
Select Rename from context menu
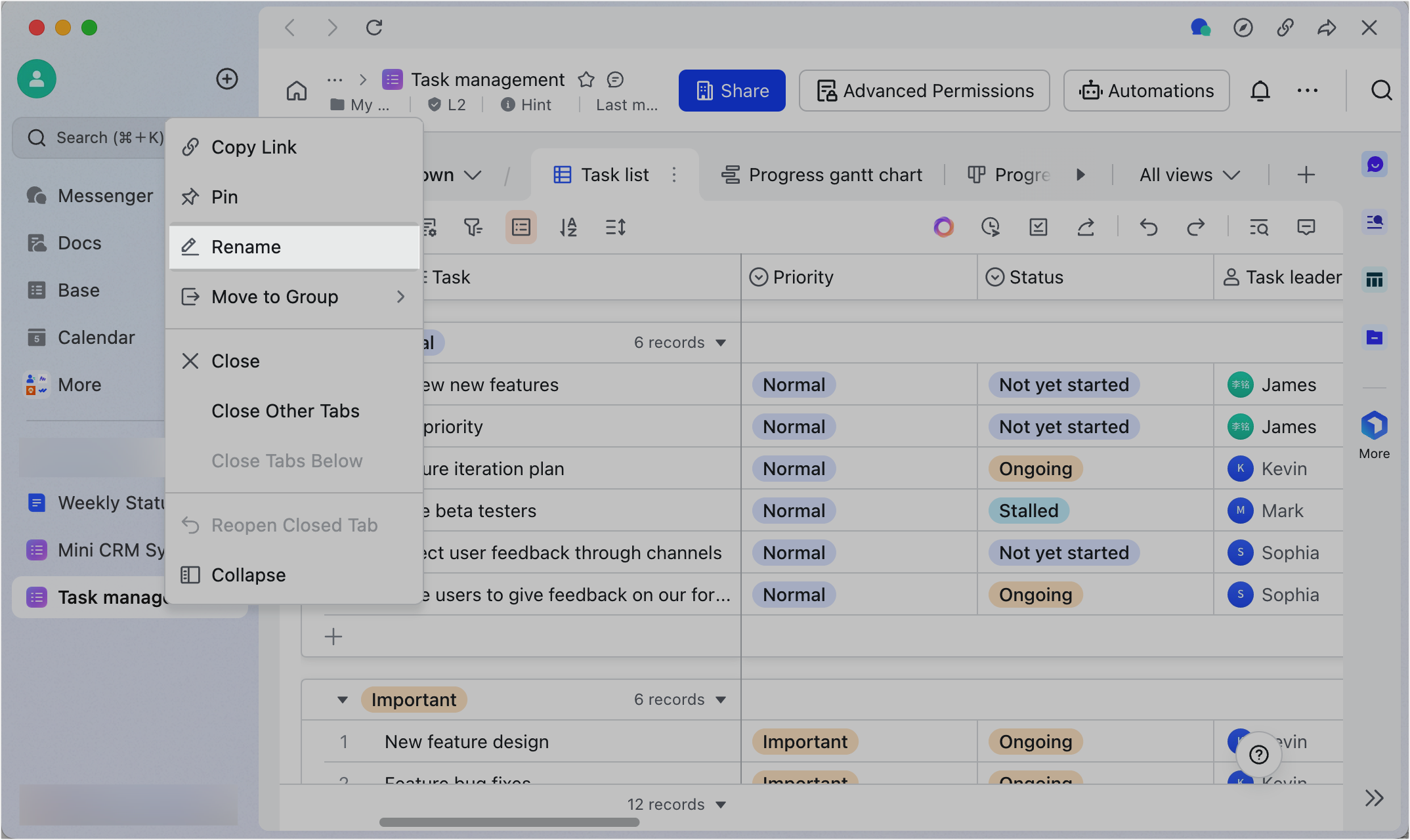pyautogui.click(x=294, y=247)
